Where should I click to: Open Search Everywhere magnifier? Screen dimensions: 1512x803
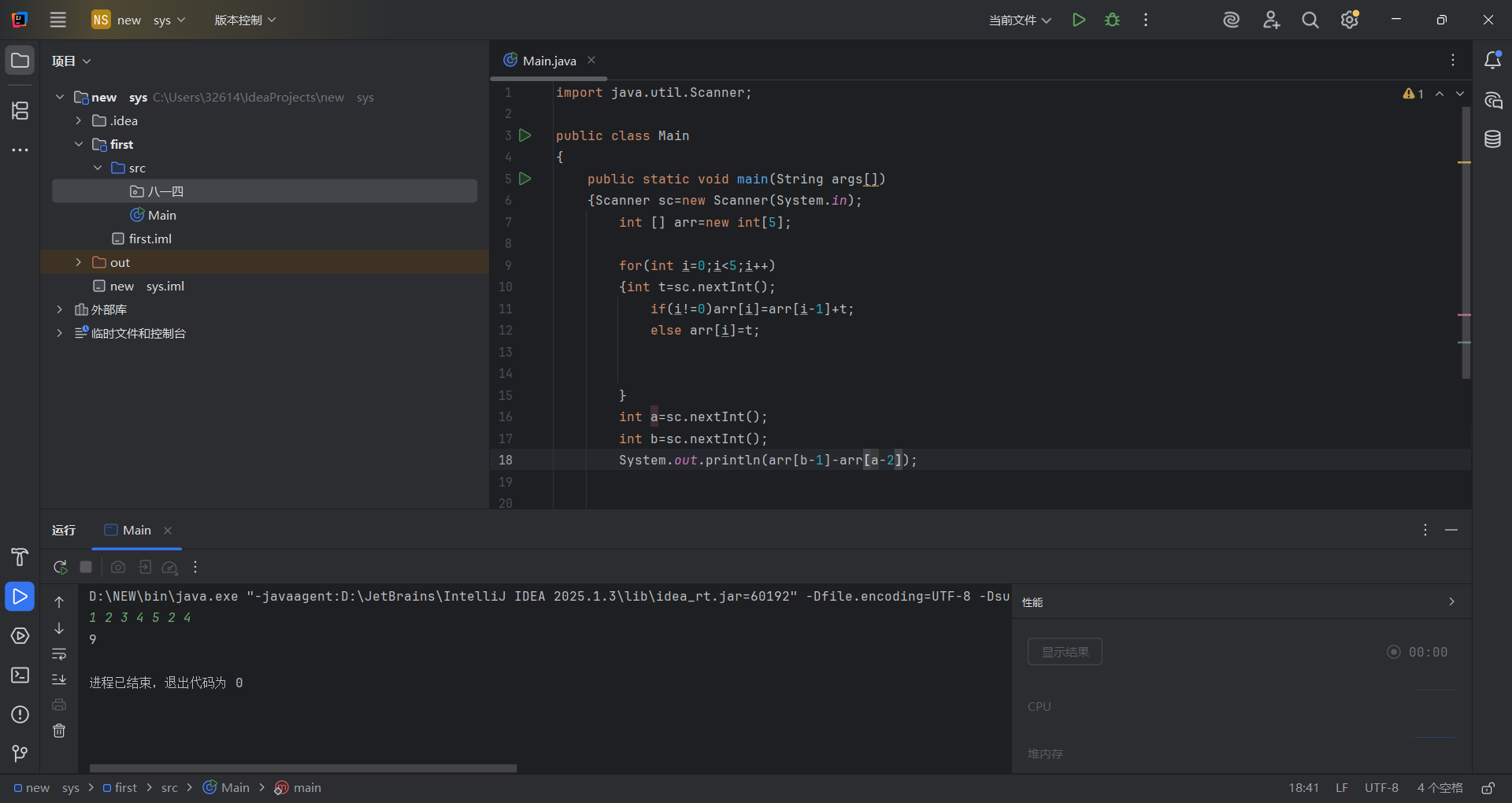point(1310,20)
